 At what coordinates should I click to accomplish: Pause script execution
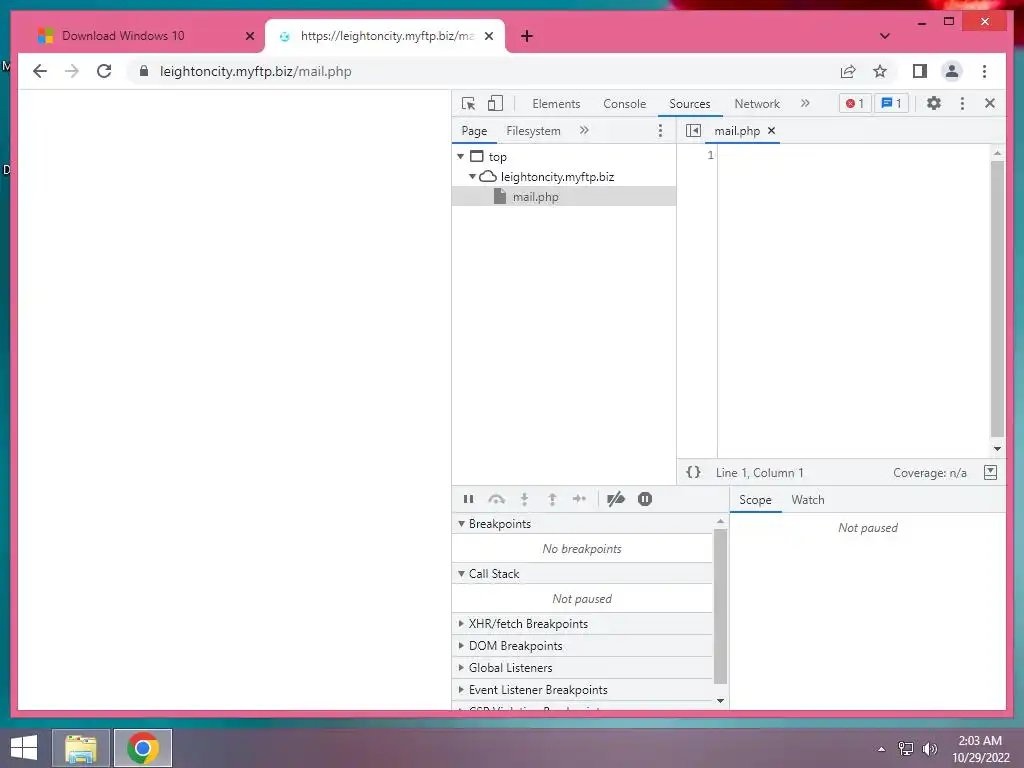tap(468, 499)
